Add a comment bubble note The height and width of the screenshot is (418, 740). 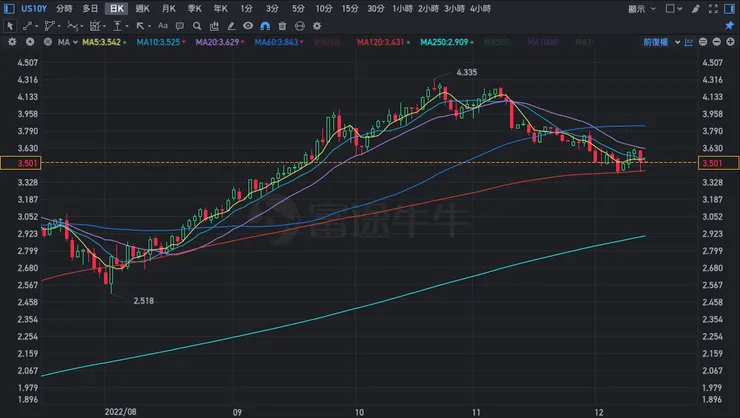click(x=180, y=26)
